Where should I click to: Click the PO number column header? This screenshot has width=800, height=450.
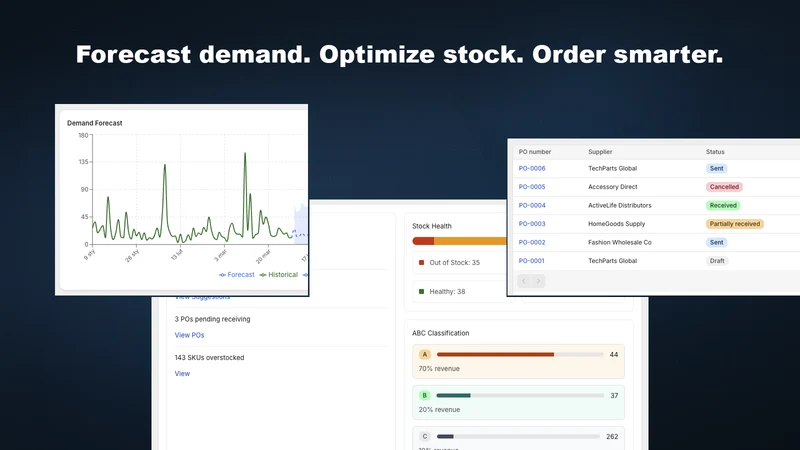tap(535, 152)
